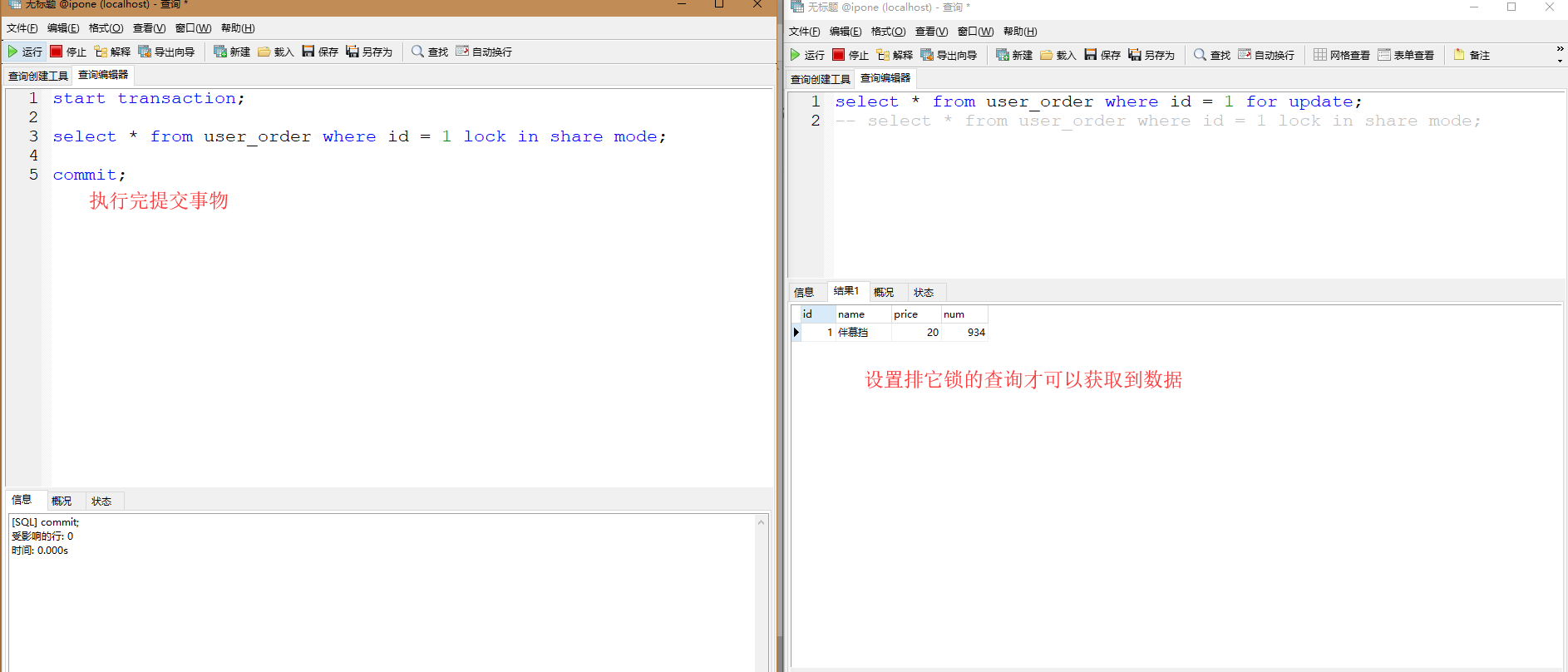Stop query execution in right window
The image size is (1568, 672).
point(851,55)
